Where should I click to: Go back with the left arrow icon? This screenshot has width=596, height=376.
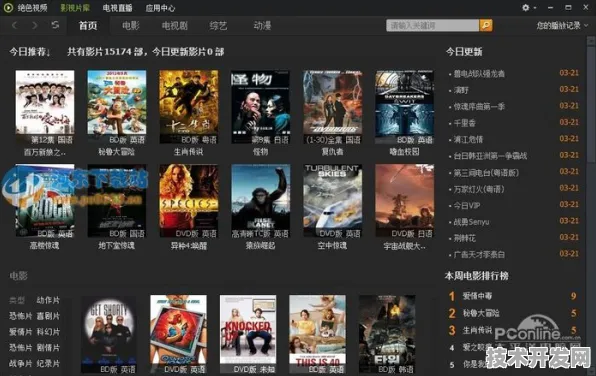(14, 25)
